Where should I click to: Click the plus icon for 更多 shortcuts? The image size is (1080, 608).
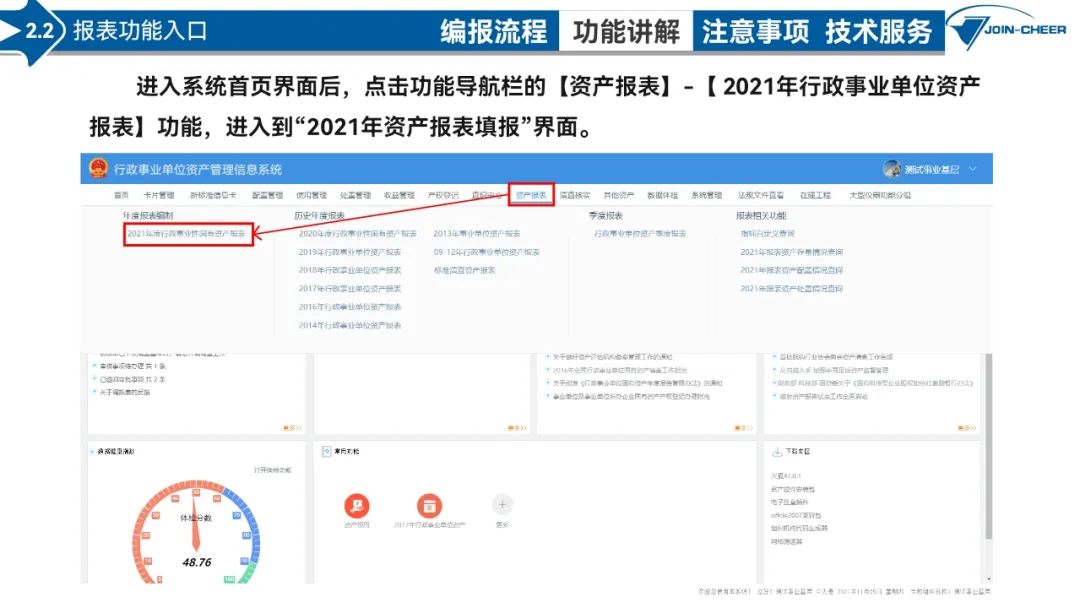pos(502,505)
